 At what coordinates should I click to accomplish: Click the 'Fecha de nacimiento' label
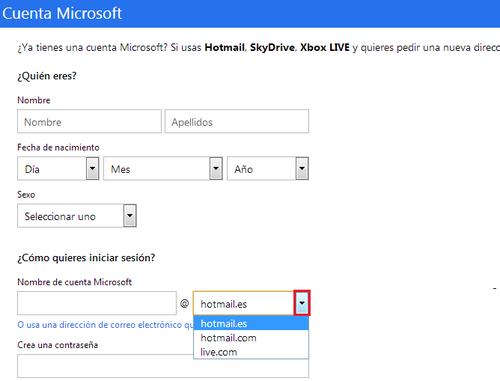pyautogui.click(x=58, y=147)
